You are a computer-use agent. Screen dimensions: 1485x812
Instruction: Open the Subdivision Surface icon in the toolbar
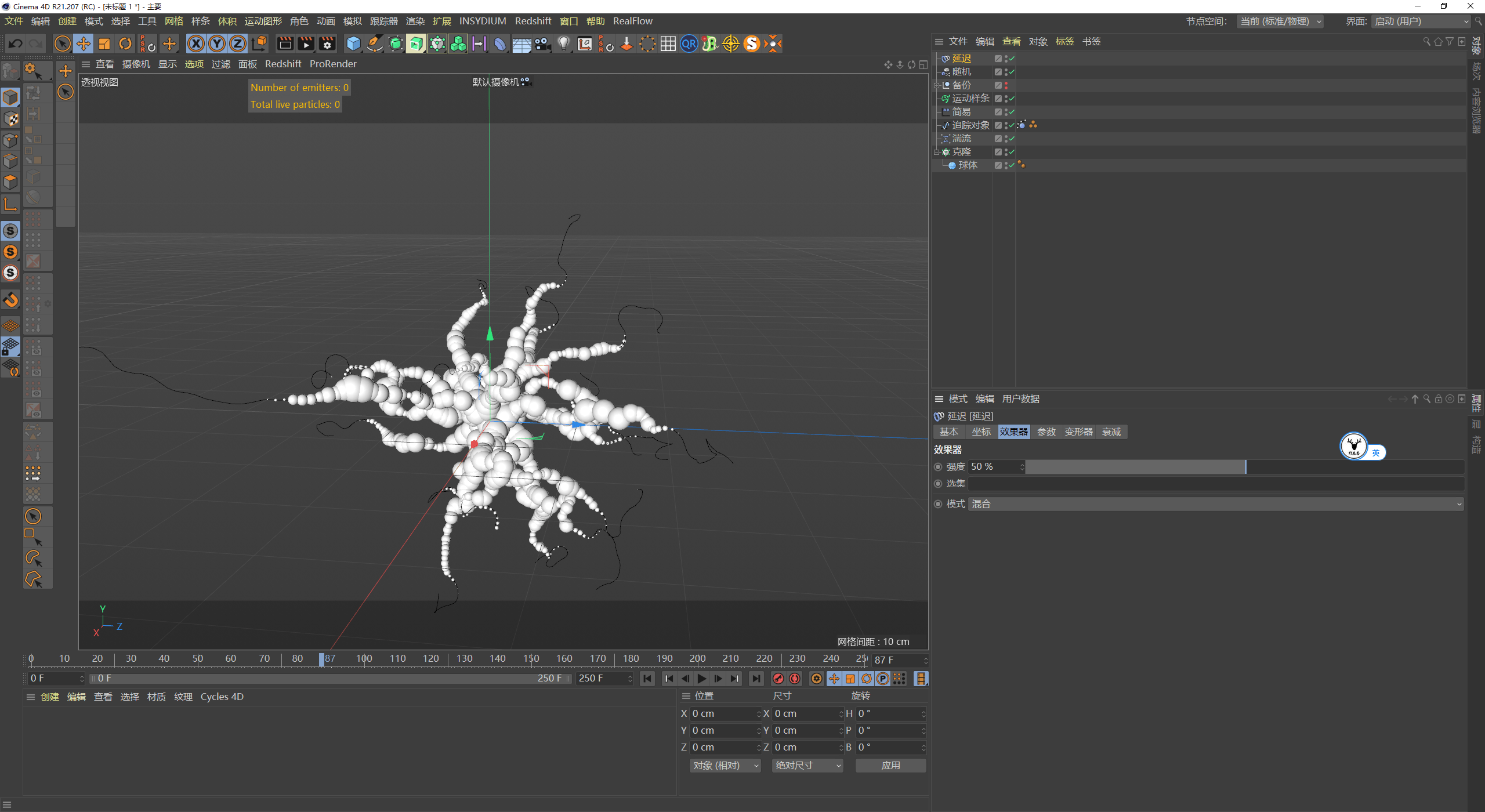click(396, 43)
